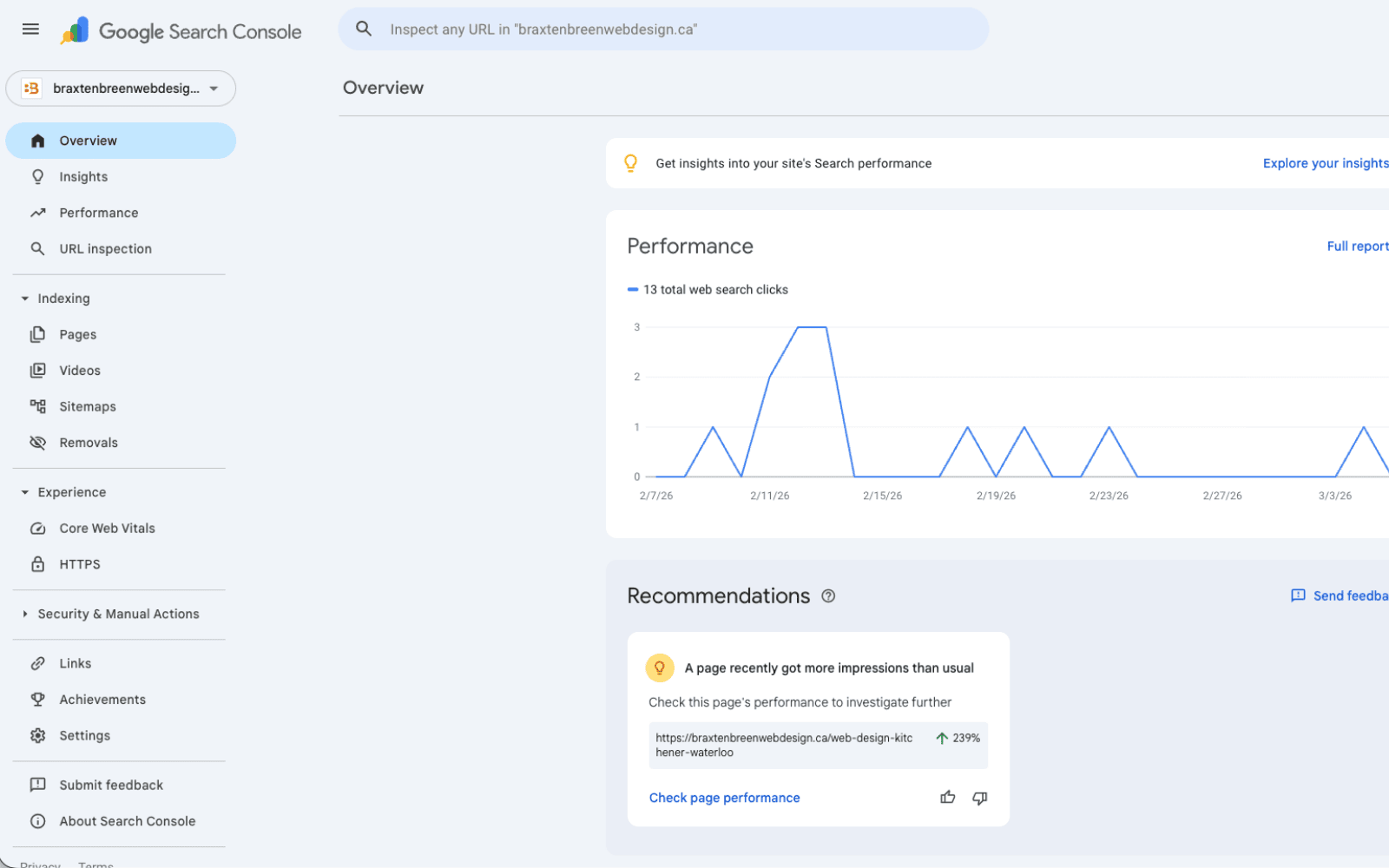Collapse the Indexing section

24,298
